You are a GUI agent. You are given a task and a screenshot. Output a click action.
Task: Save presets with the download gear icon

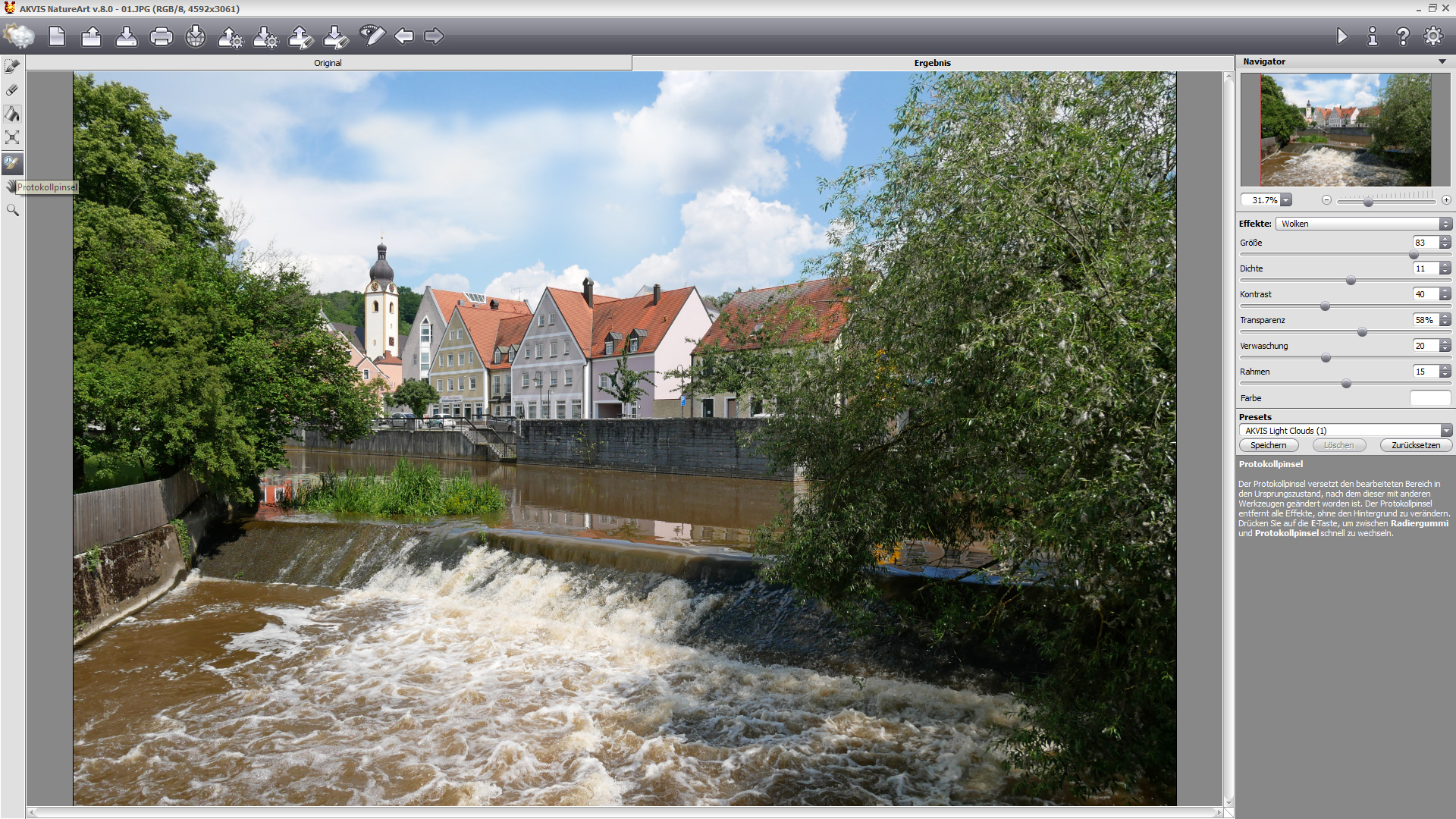coord(265,36)
